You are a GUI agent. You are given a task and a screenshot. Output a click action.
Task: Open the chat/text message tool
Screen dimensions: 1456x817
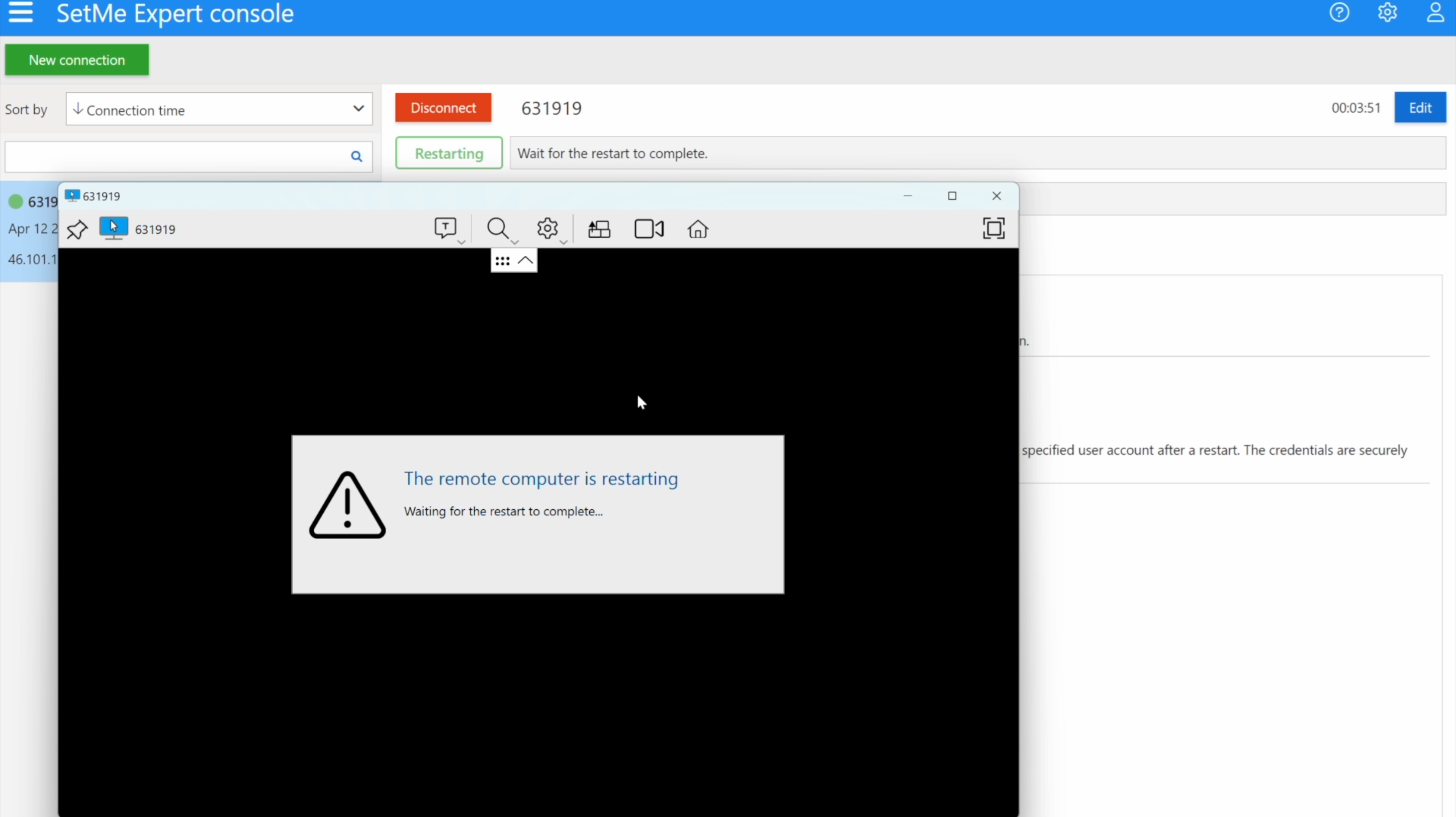445,228
